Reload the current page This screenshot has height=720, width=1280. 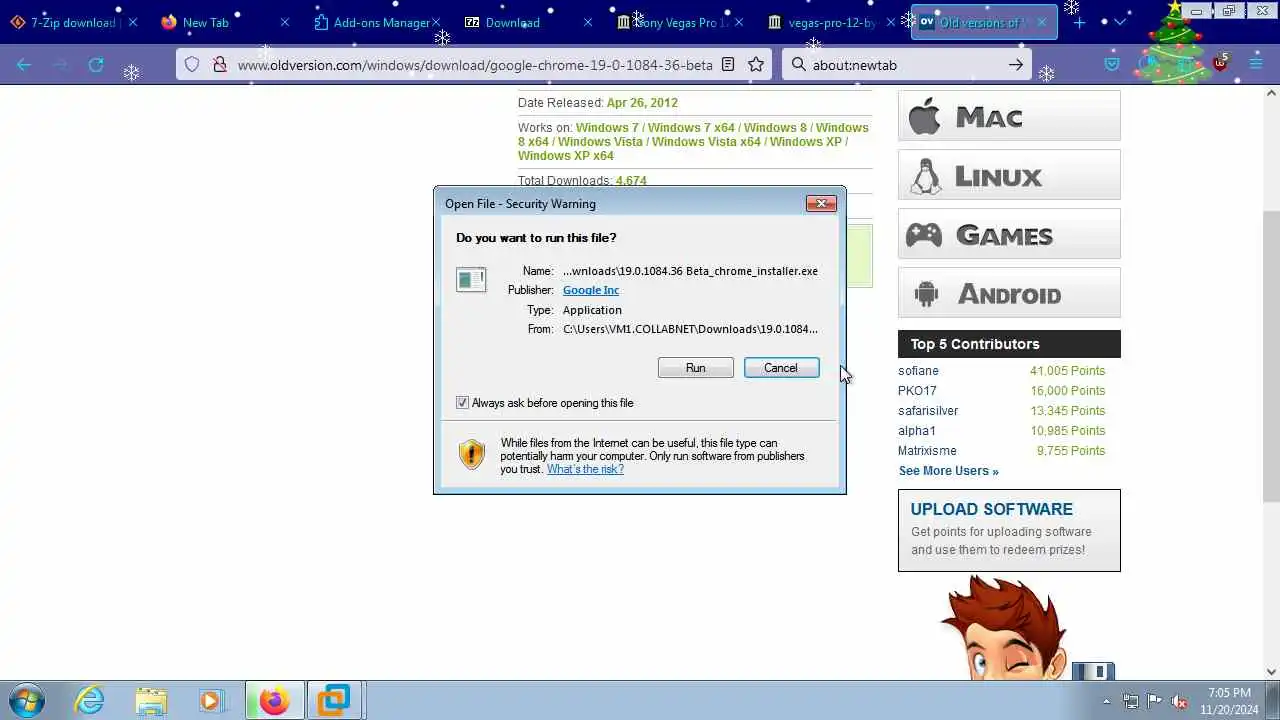(x=96, y=64)
